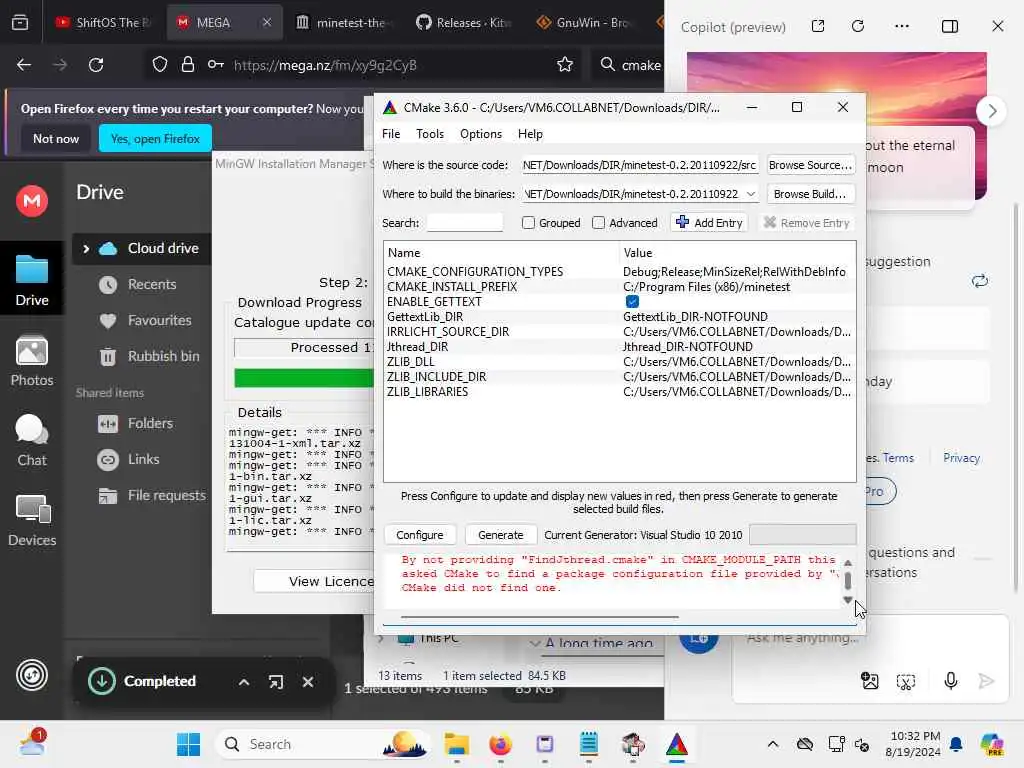Close the Completed transfers widget
Viewport: 1024px width, 768px height.
pyautogui.click(x=308, y=682)
